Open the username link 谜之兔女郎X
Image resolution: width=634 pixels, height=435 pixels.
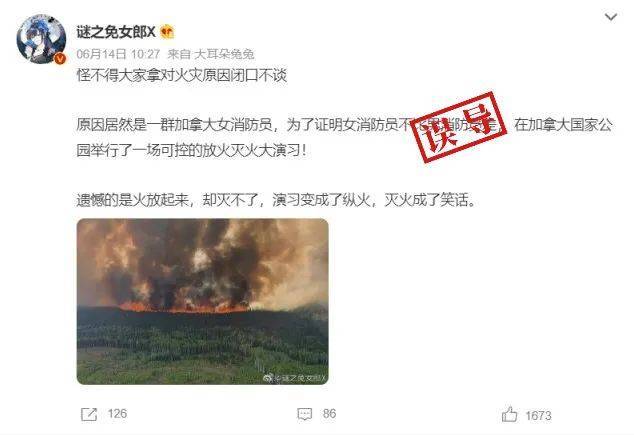[x=116, y=32]
